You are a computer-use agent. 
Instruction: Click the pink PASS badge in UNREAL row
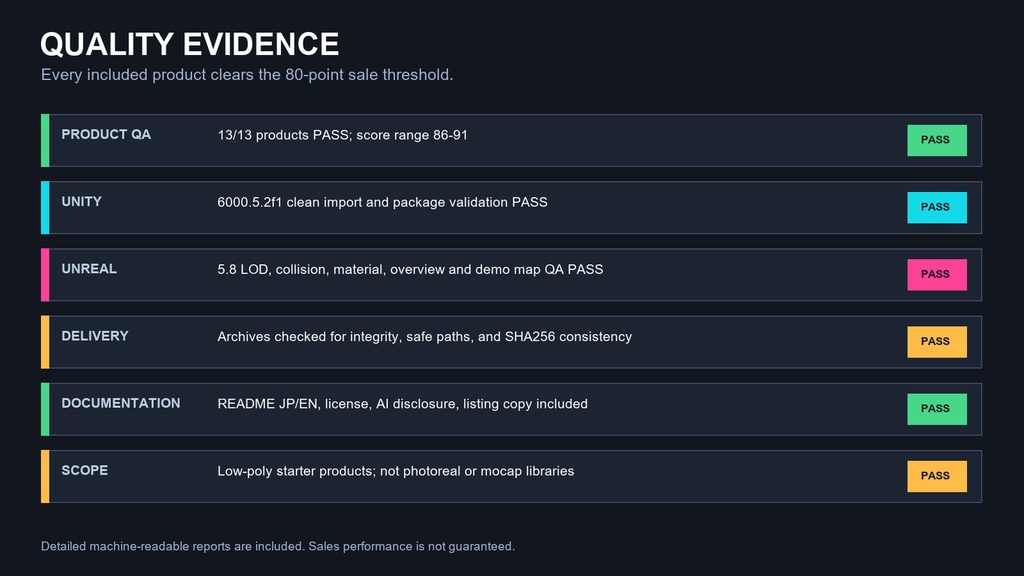tap(936, 275)
